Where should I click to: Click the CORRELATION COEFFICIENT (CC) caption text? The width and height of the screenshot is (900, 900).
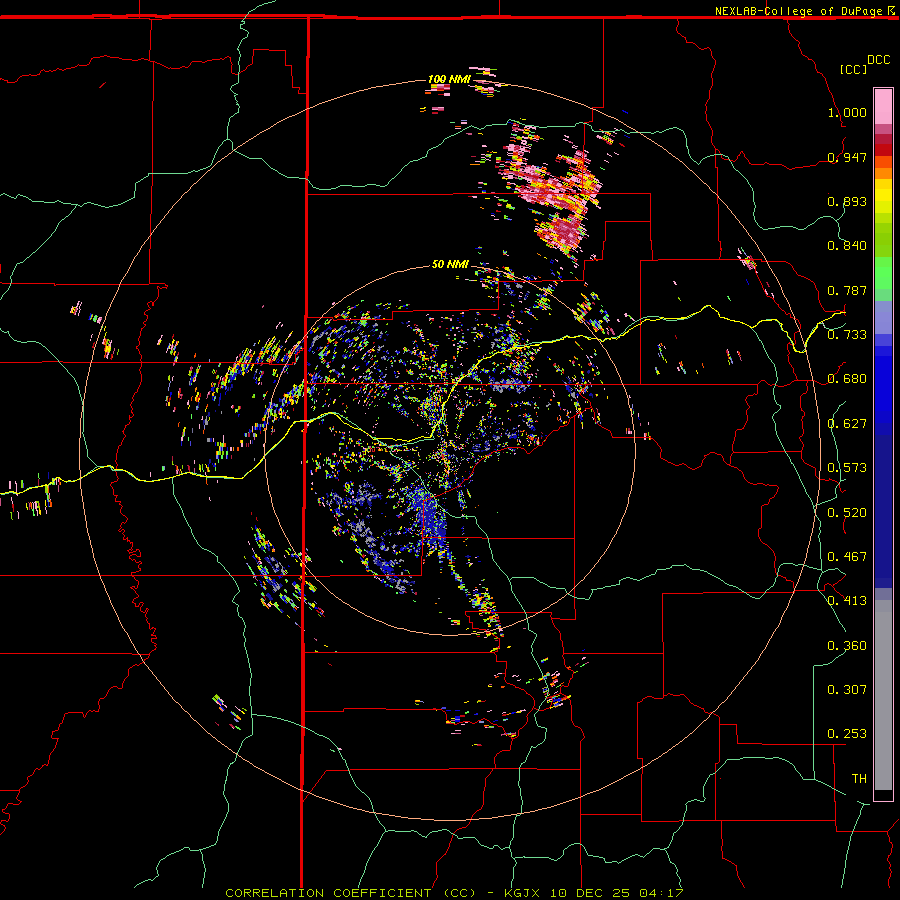point(350,893)
